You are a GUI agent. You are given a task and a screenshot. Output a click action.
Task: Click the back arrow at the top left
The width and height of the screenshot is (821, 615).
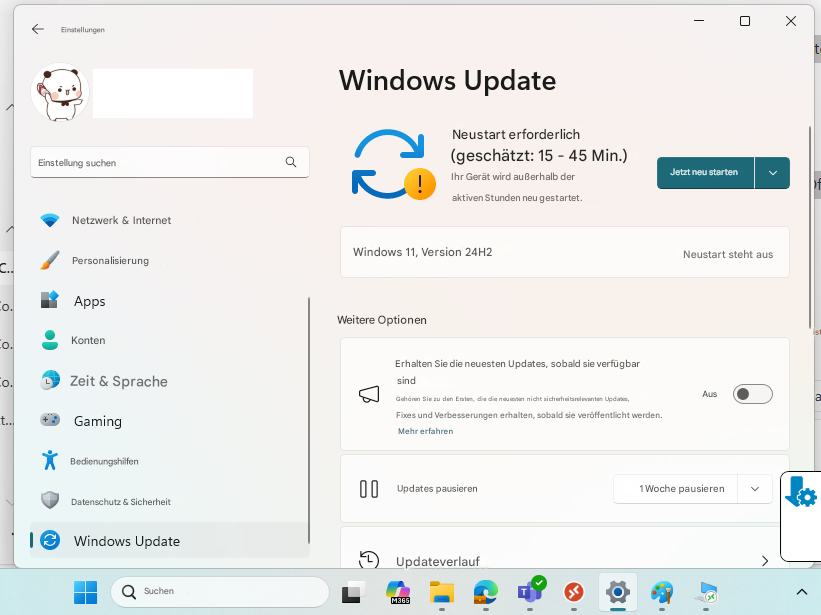pyautogui.click(x=38, y=29)
